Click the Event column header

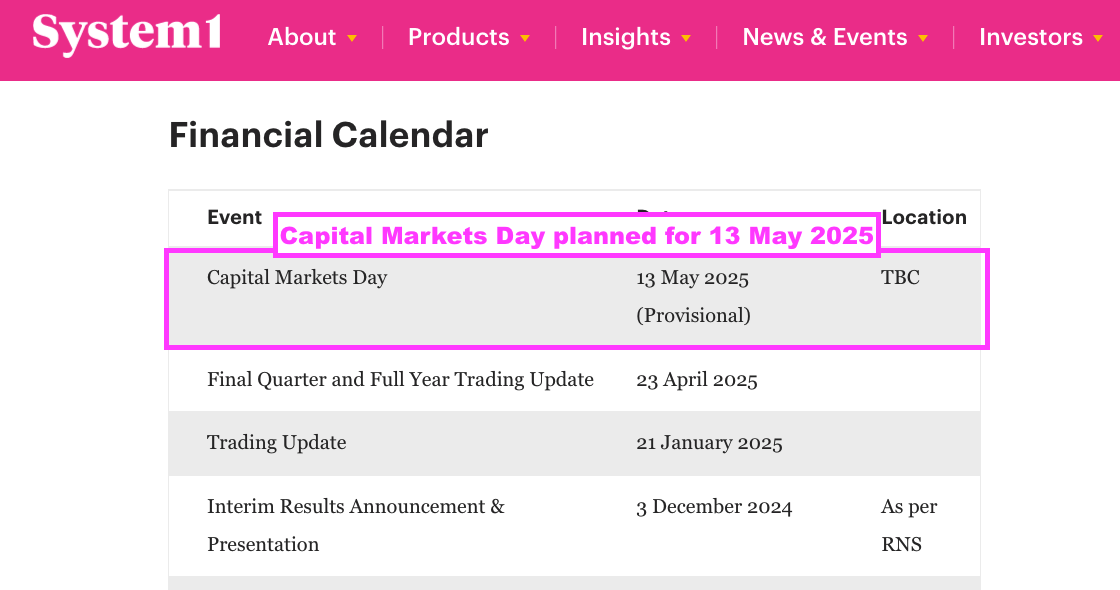tap(234, 217)
